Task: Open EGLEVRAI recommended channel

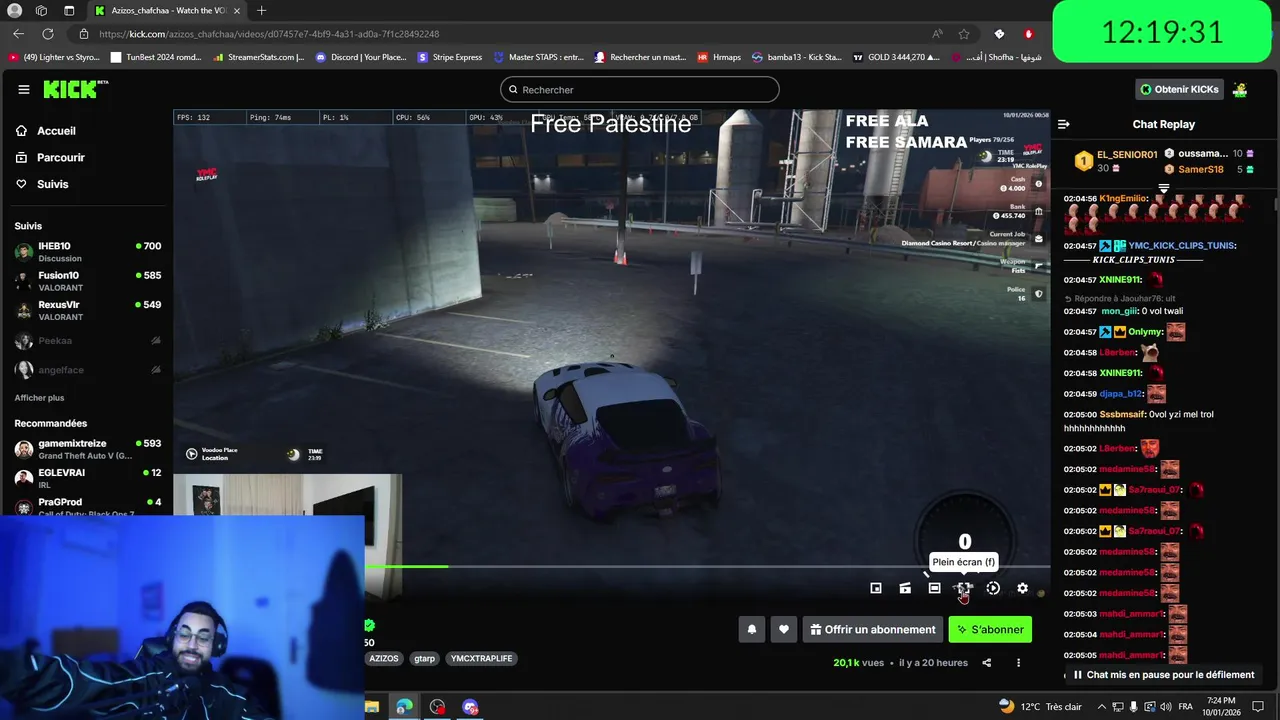Action: [x=88, y=478]
